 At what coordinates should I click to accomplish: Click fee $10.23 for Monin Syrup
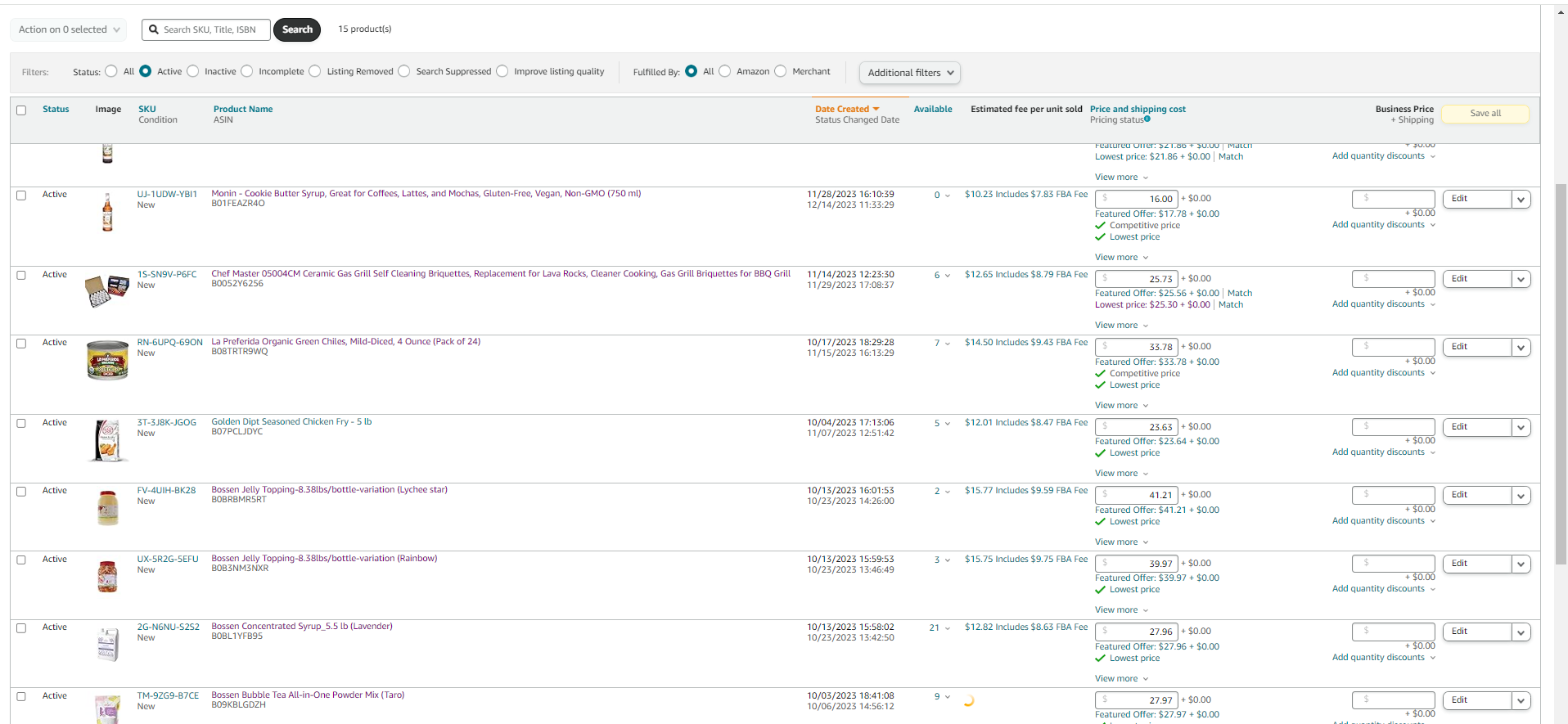[1026, 195]
